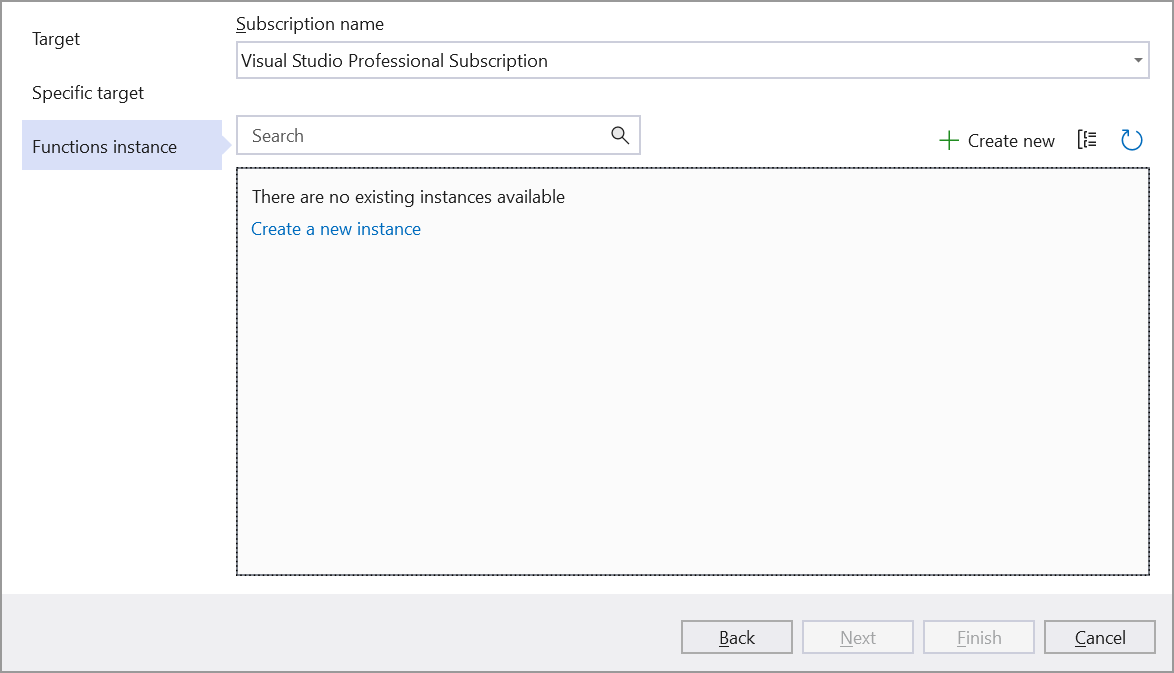Click the Subscription name label
Screen dimensions: 1174x673
coord(310,24)
